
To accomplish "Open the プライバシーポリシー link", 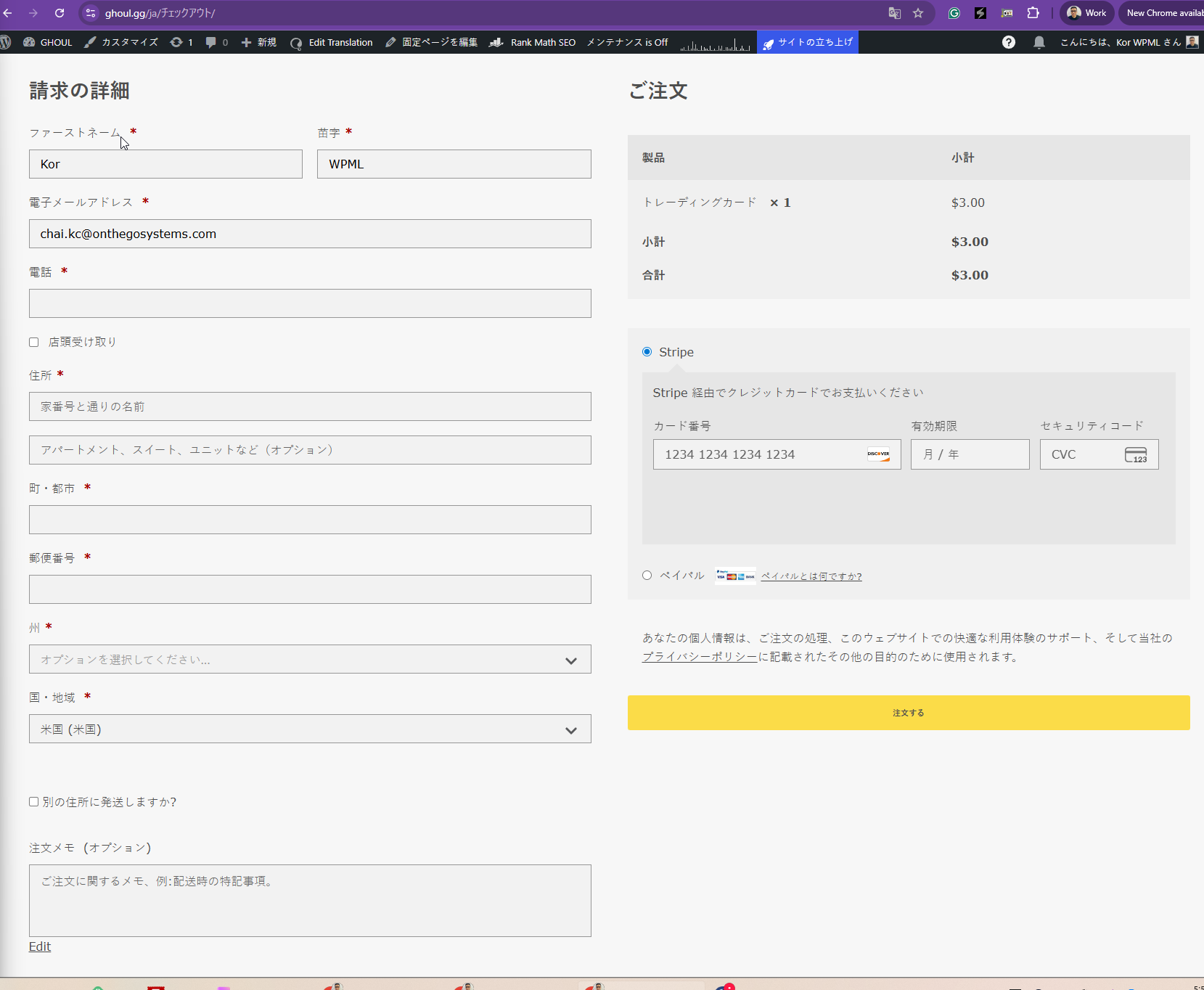I will pyautogui.click(x=700, y=657).
